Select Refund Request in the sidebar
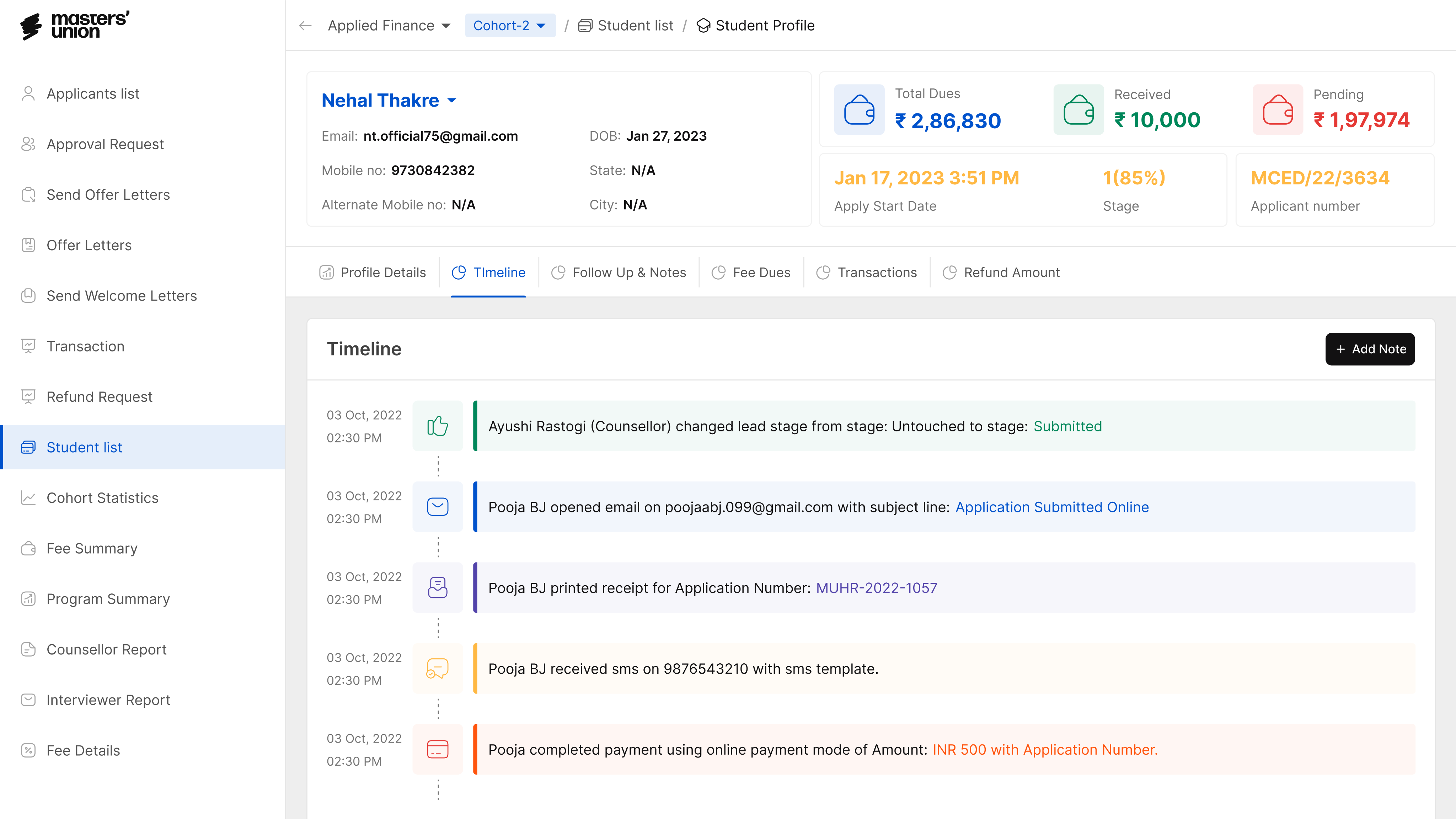 (99, 397)
